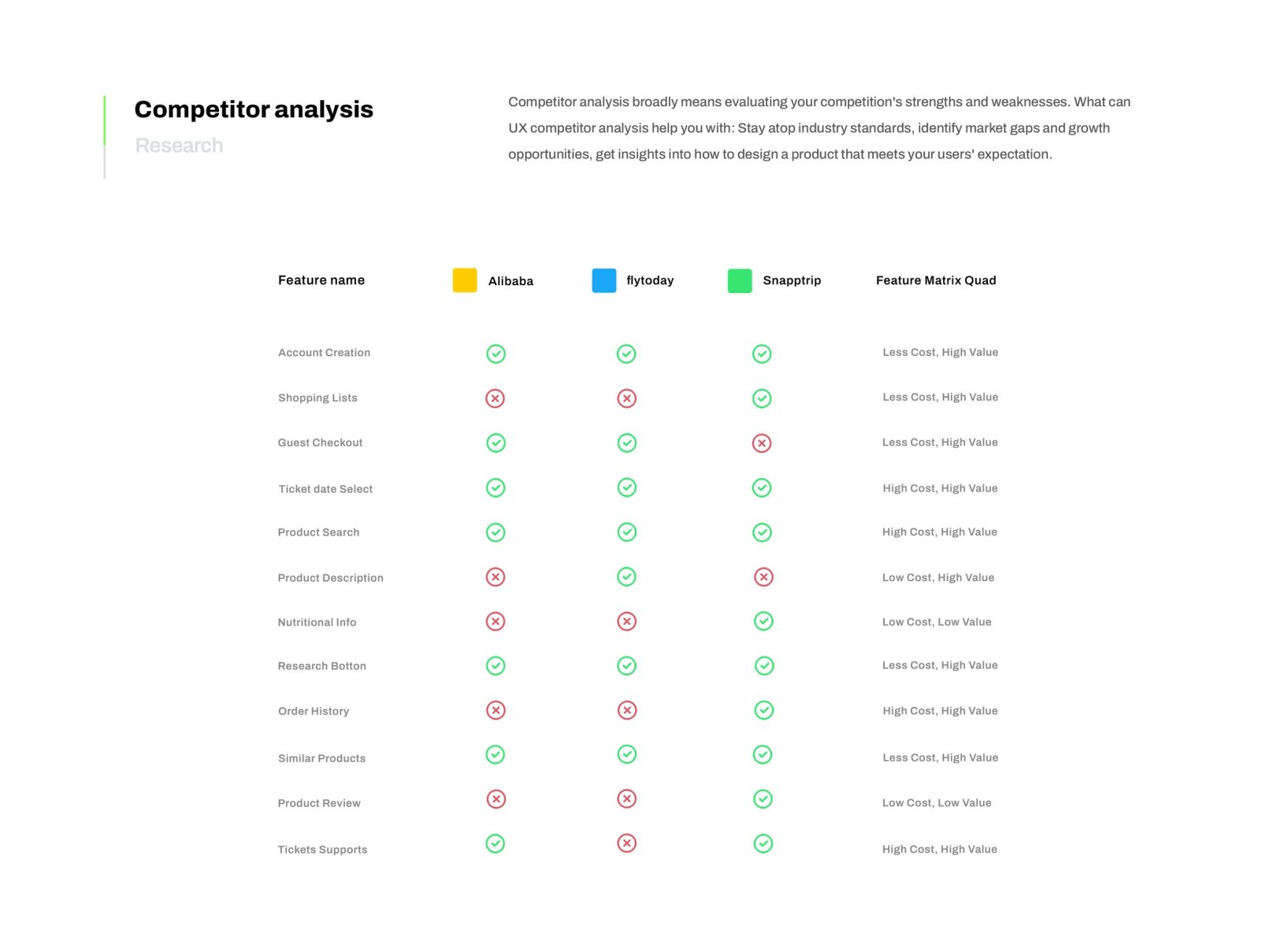Image resolution: width=1270 pixels, height=952 pixels.
Task: Click the Competitor analysis heading
Action: 254,109
